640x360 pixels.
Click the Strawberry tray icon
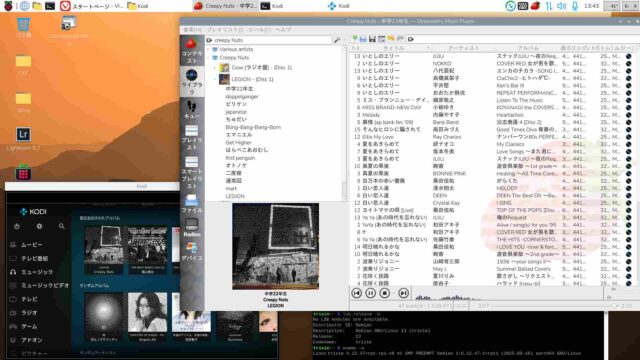[535, 6]
